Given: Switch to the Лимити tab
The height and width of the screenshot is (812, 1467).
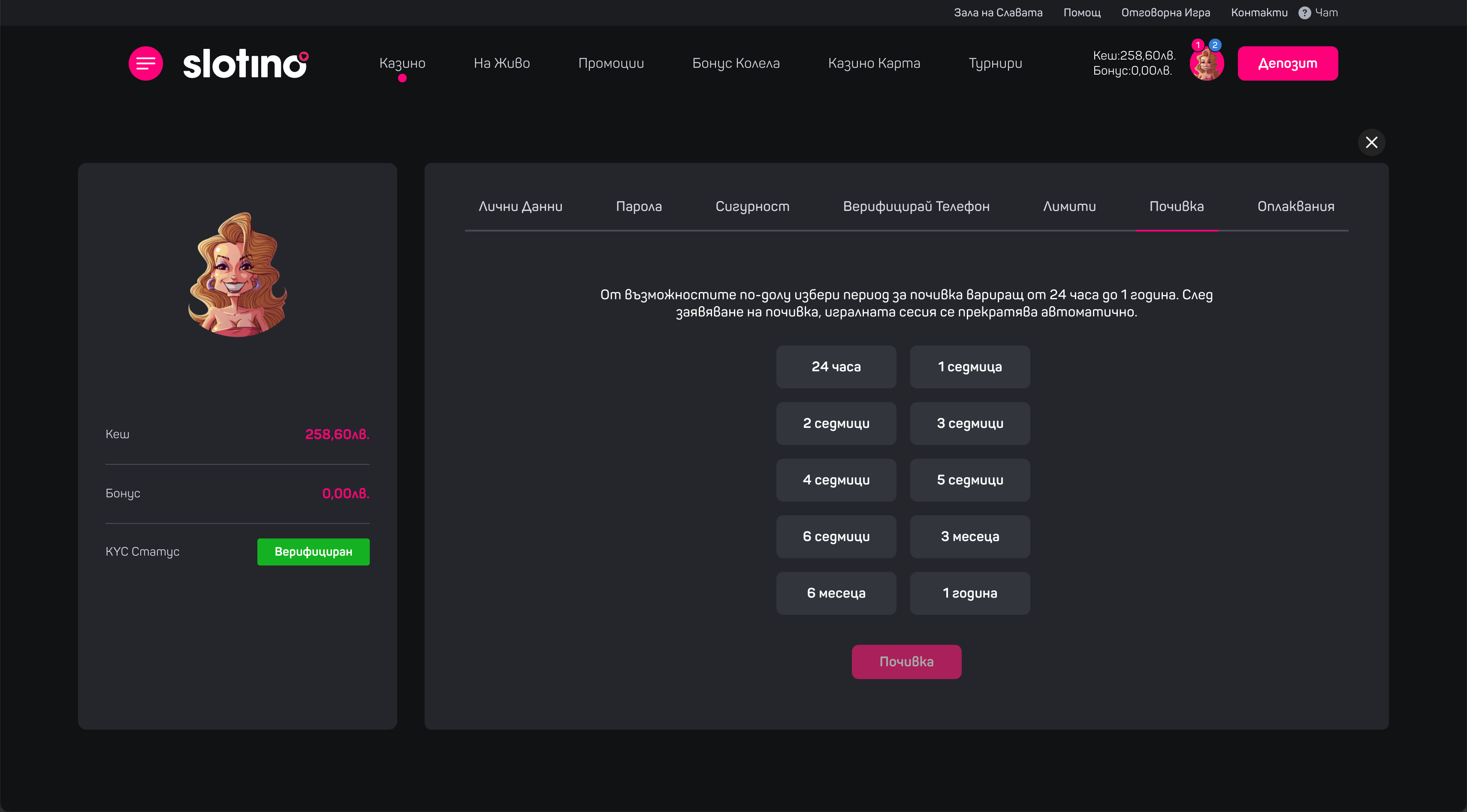Looking at the screenshot, I should [1069, 207].
